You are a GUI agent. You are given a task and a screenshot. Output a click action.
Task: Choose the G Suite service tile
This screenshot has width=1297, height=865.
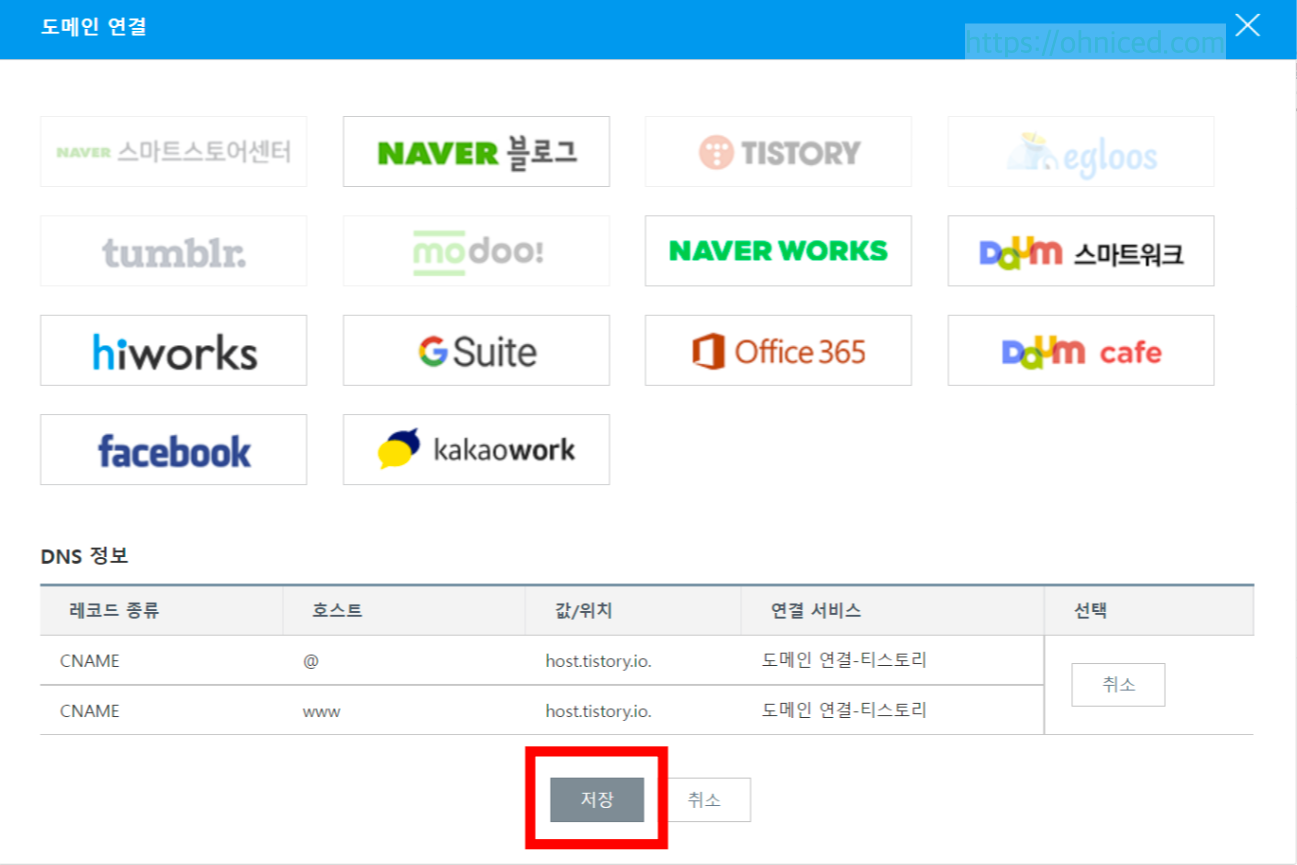coord(476,351)
